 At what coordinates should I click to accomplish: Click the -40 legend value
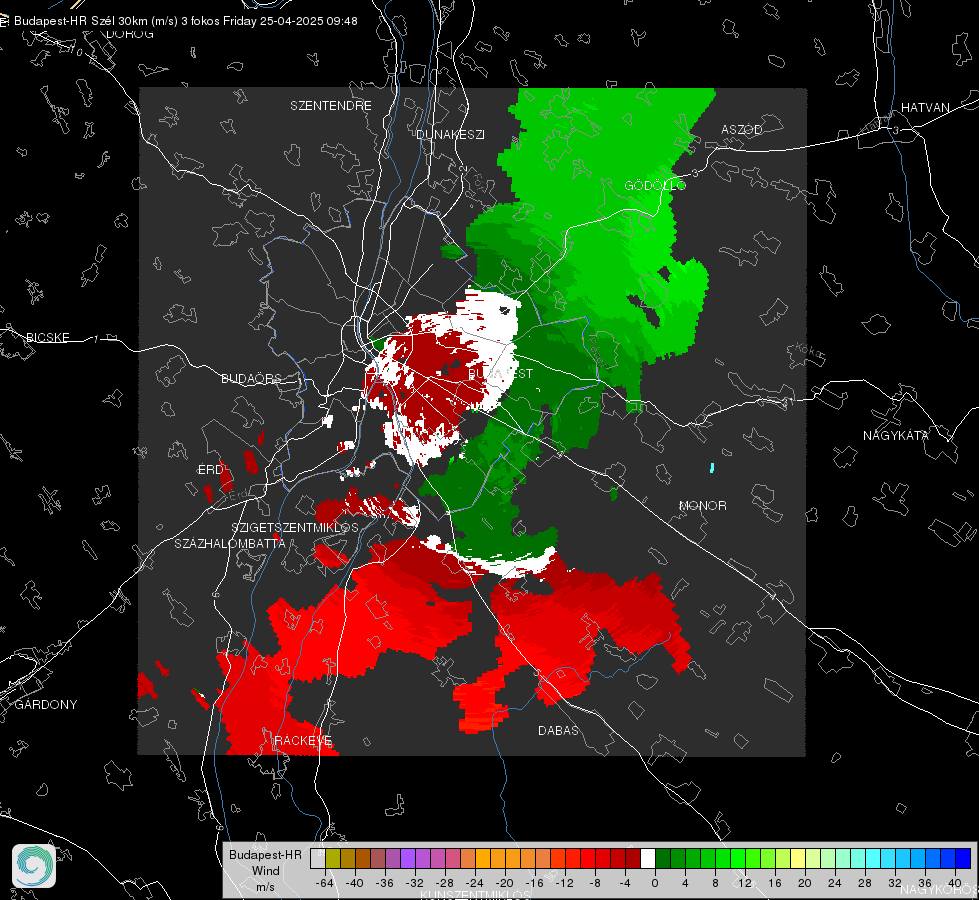click(x=355, y=883)
